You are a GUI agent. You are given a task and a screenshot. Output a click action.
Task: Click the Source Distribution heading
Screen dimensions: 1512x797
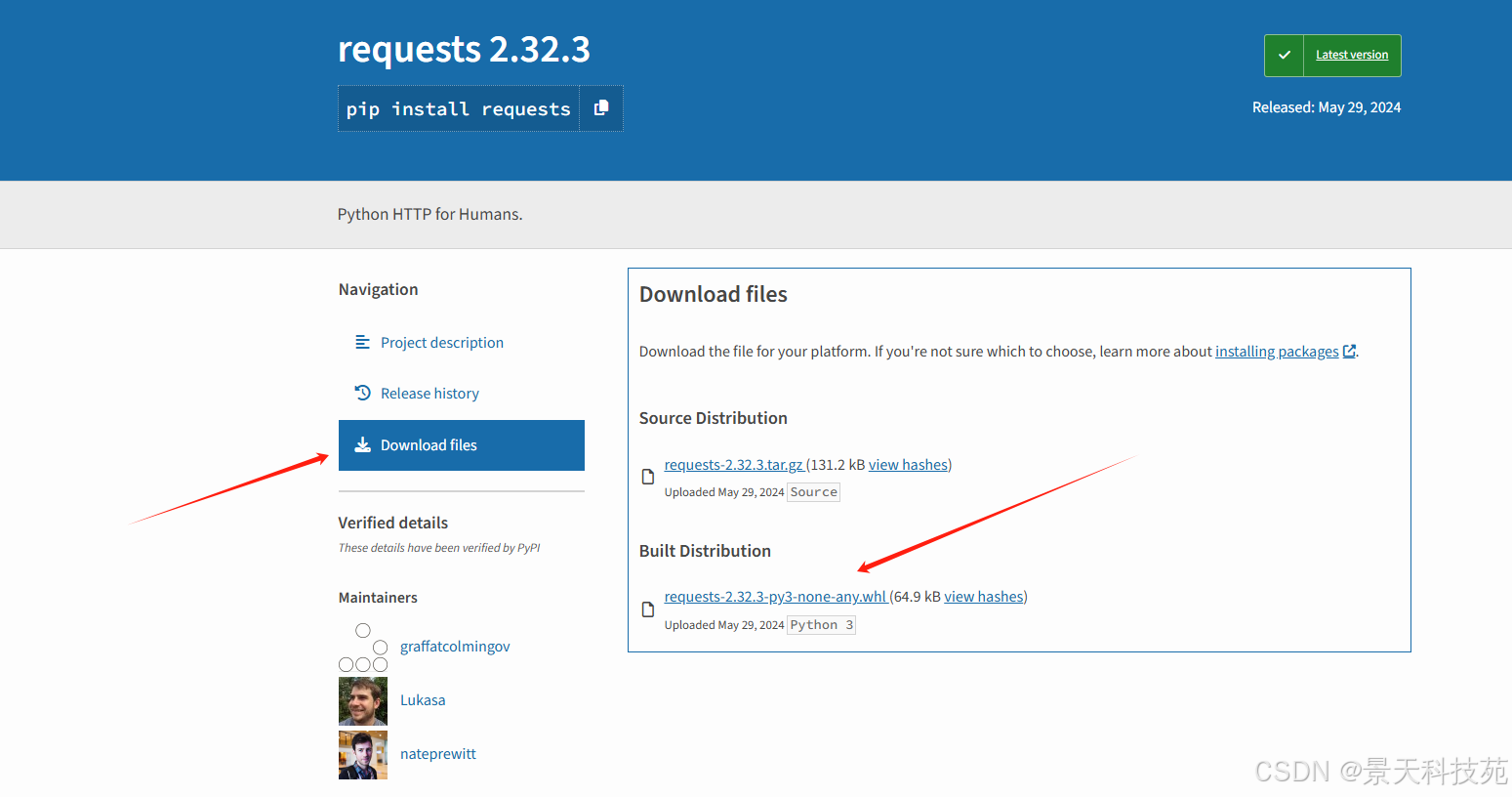(x=714, y=418)
